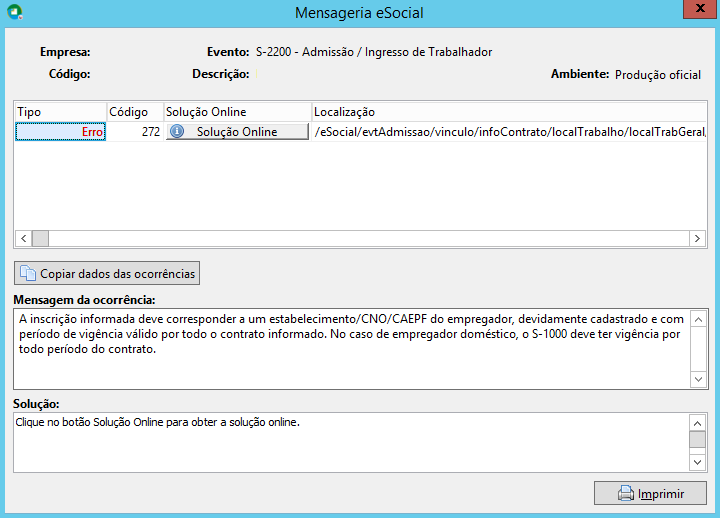The image size is (720, 518).
Task: Close the Mensageria eSocial window
Action: click(x=699, y=9)
